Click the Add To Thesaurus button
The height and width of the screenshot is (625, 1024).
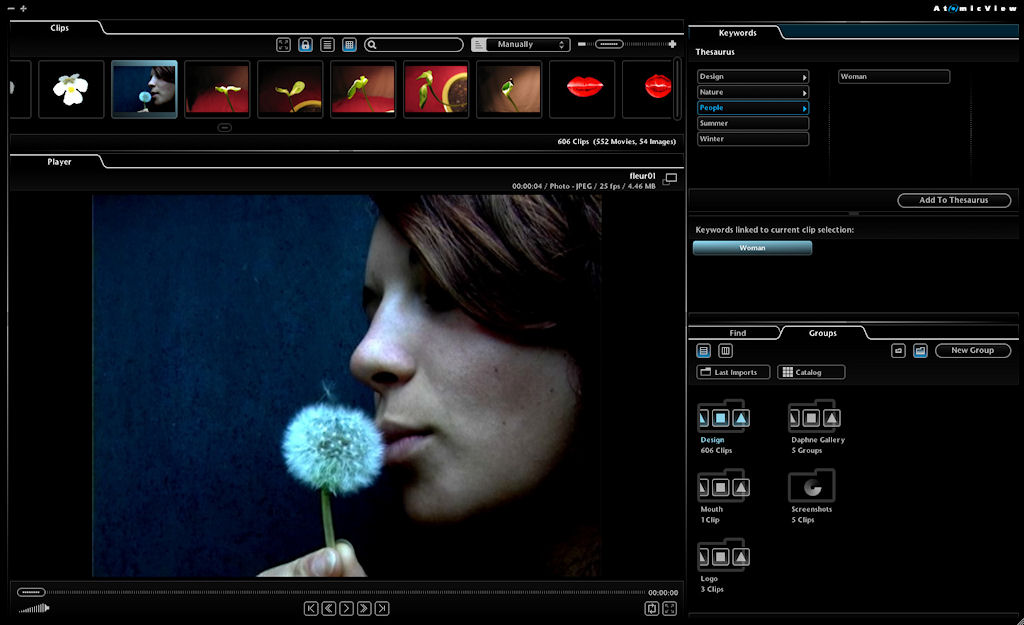tap(953, 200)
